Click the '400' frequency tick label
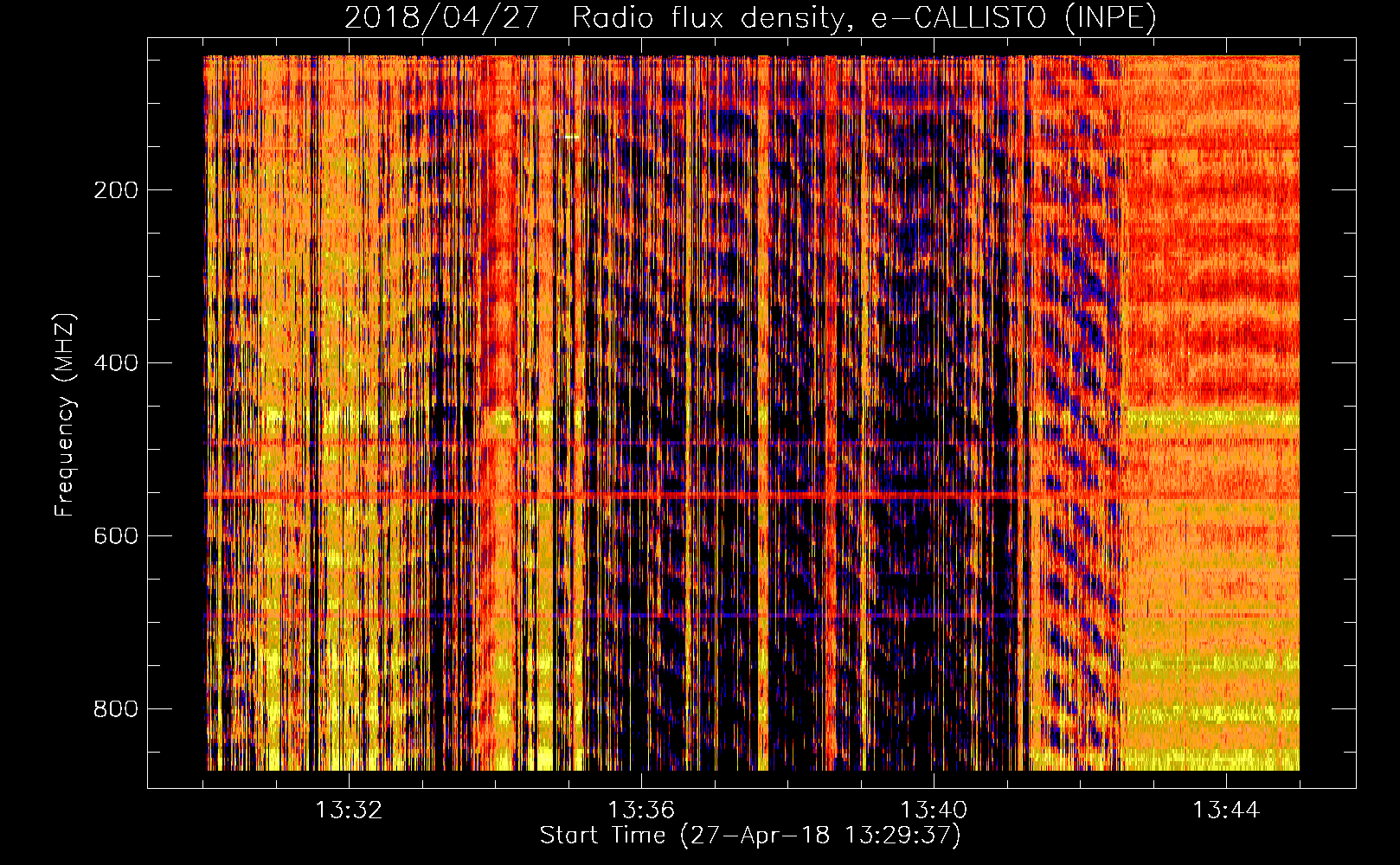The image size is (1400, 865). [x=116, y=363]
